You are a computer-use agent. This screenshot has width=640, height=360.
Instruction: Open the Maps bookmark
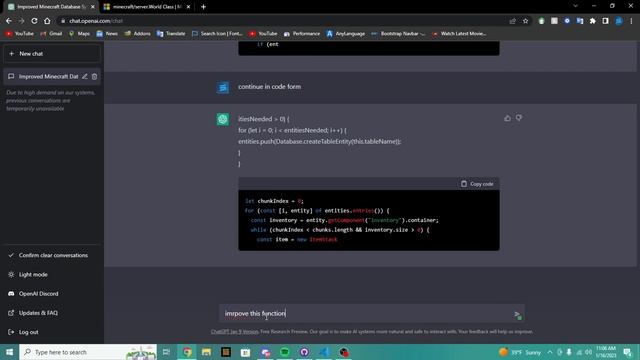pos(79,33)
